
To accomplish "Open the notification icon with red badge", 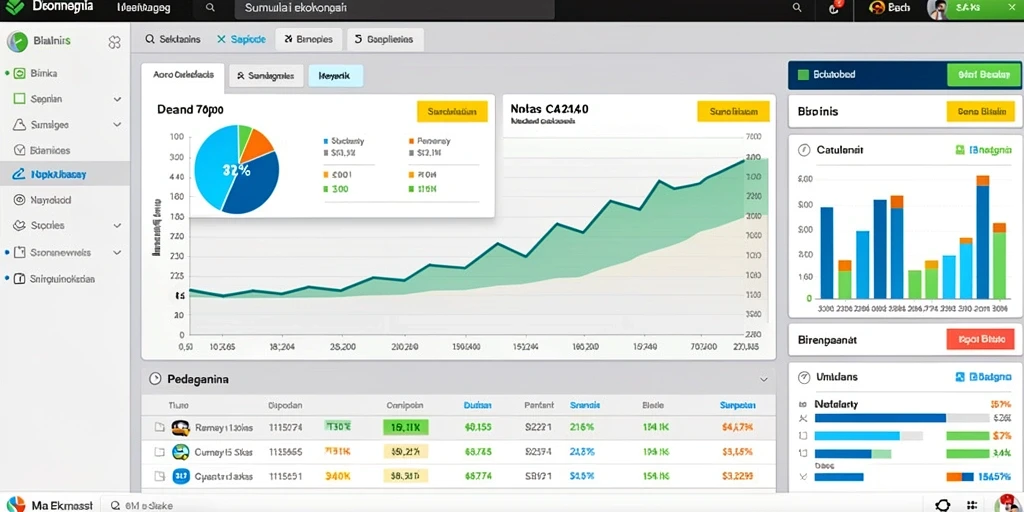I will [833, 8].
